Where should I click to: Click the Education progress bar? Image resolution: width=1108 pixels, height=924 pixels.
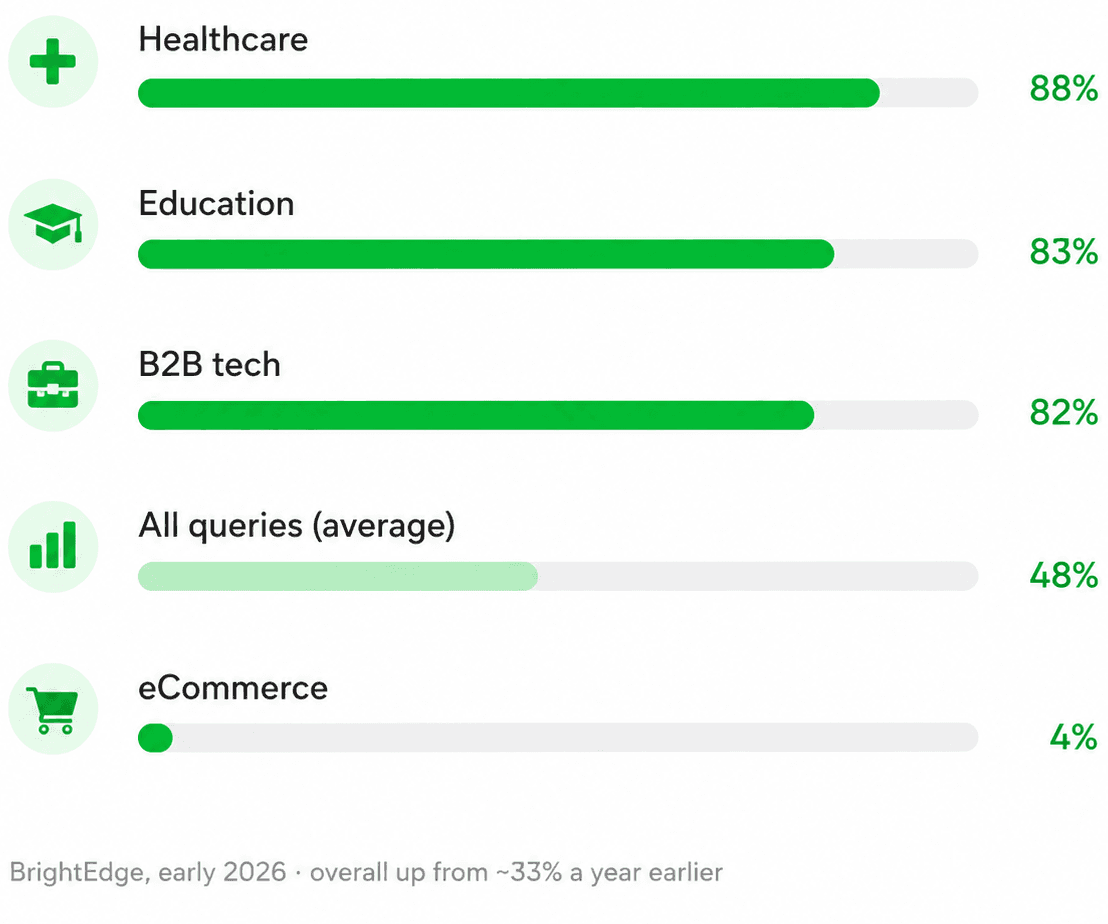click(x=558, y=254)
